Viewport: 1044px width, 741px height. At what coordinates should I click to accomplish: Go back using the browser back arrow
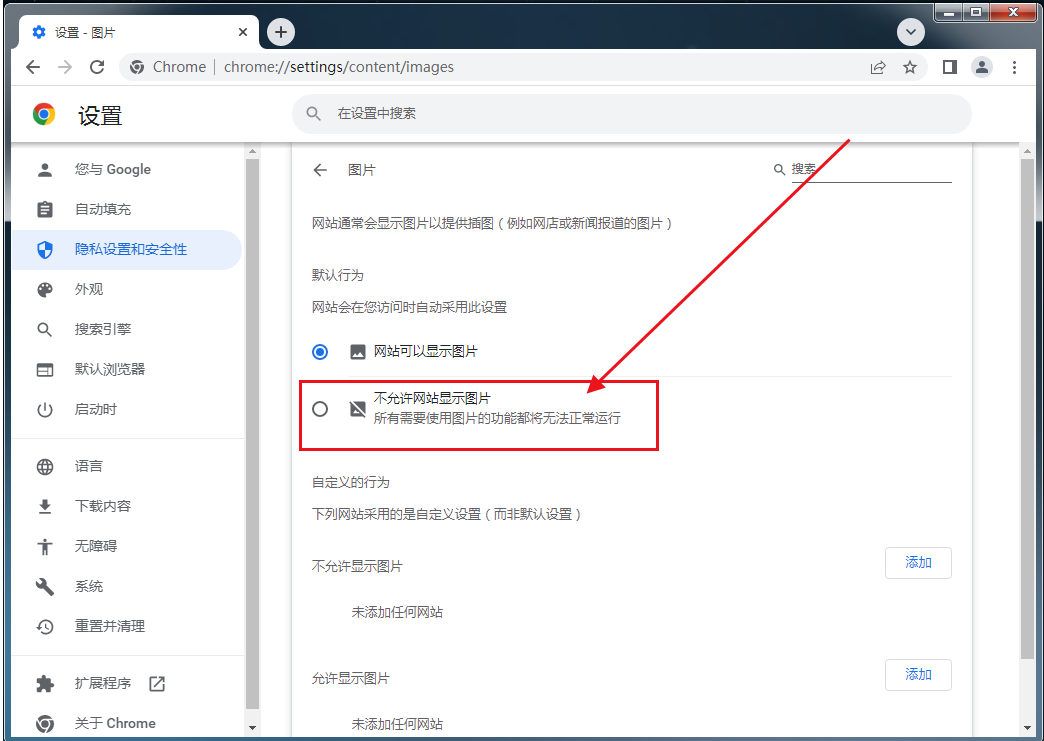[x=33, y=67]
